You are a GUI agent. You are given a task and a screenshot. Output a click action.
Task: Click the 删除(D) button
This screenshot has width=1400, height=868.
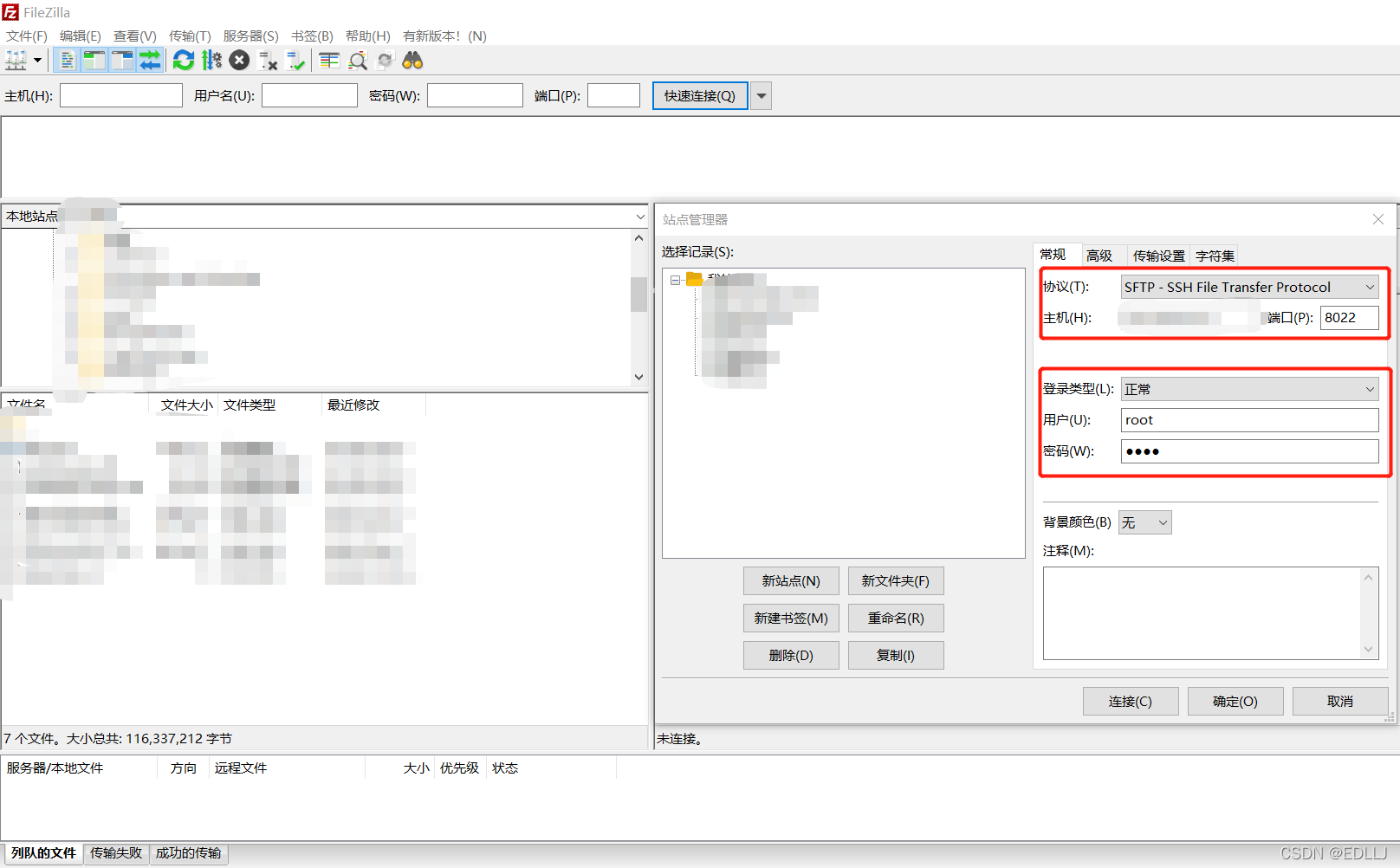point(791,656)
